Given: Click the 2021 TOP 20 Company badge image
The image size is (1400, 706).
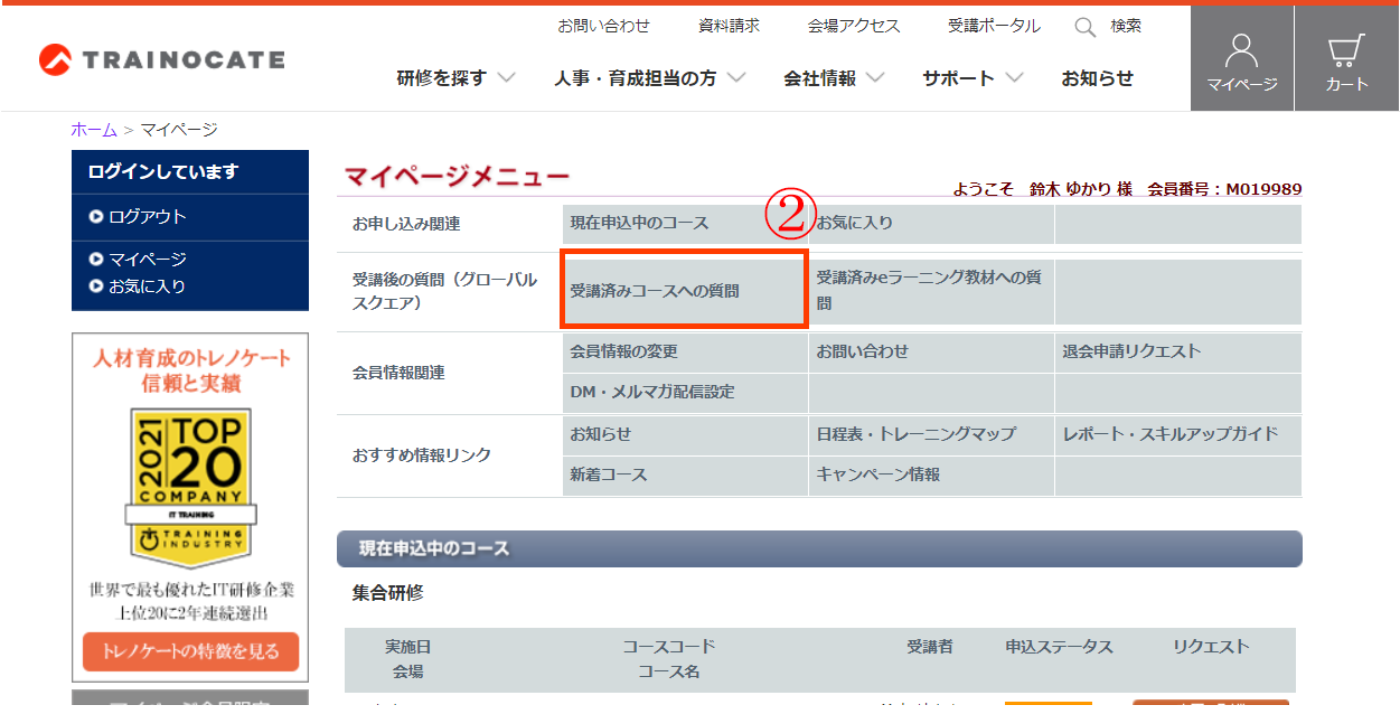Looking at the screenshot, I should tap(190, 486).
